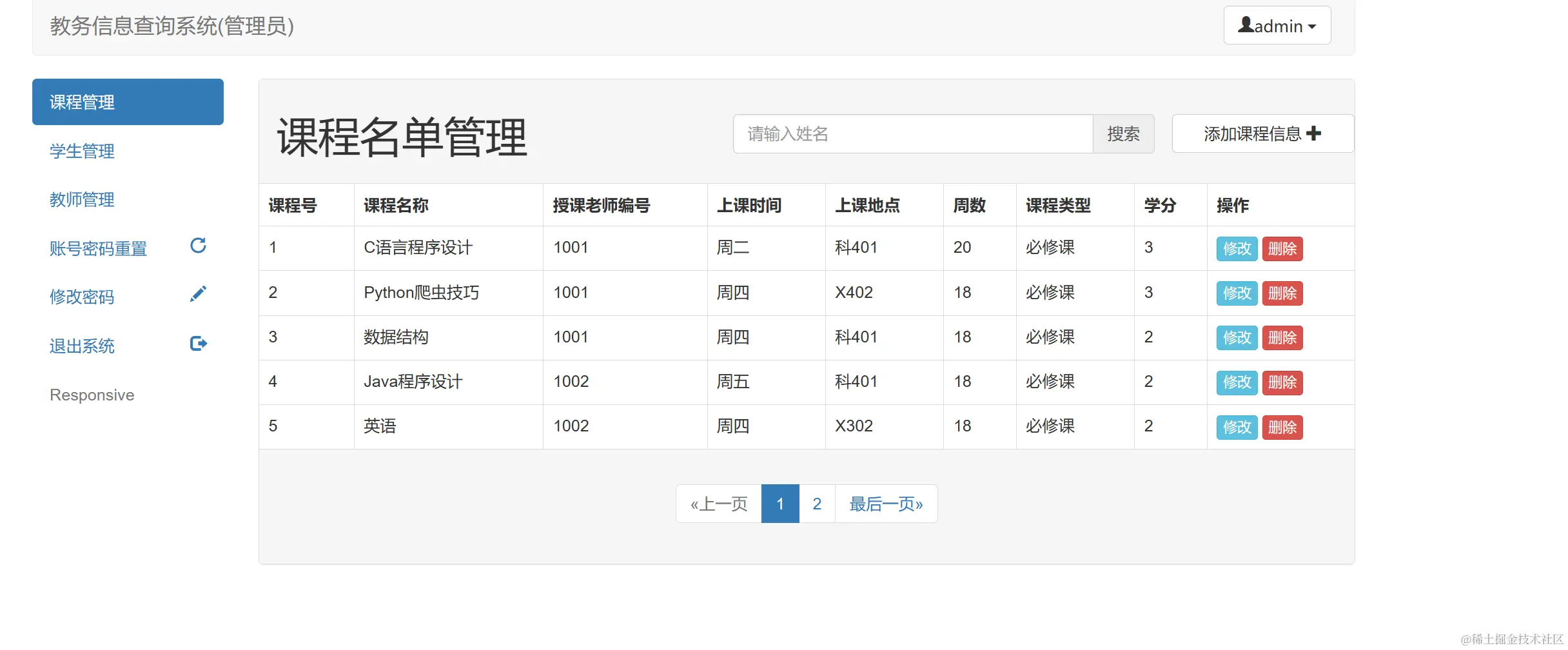The image size is (1568, 650).
Task: Select the pencil icon next to 修改密码
Action: pyautogui.click(x=198, y=293)
